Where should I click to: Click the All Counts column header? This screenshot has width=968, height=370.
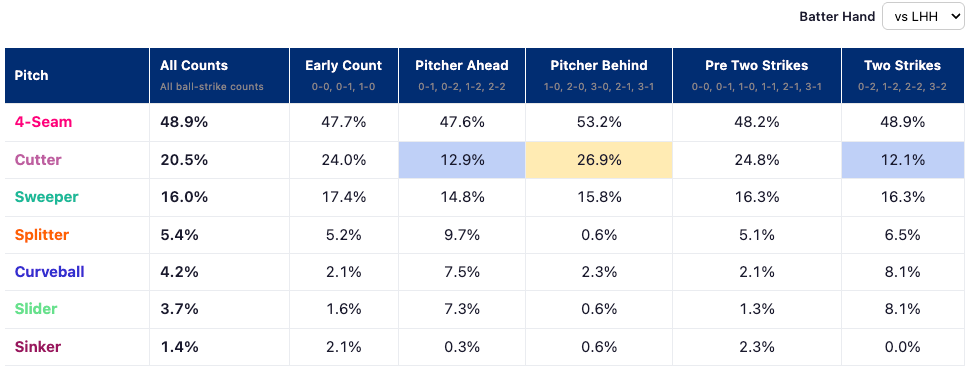click(x=219, y=75)
